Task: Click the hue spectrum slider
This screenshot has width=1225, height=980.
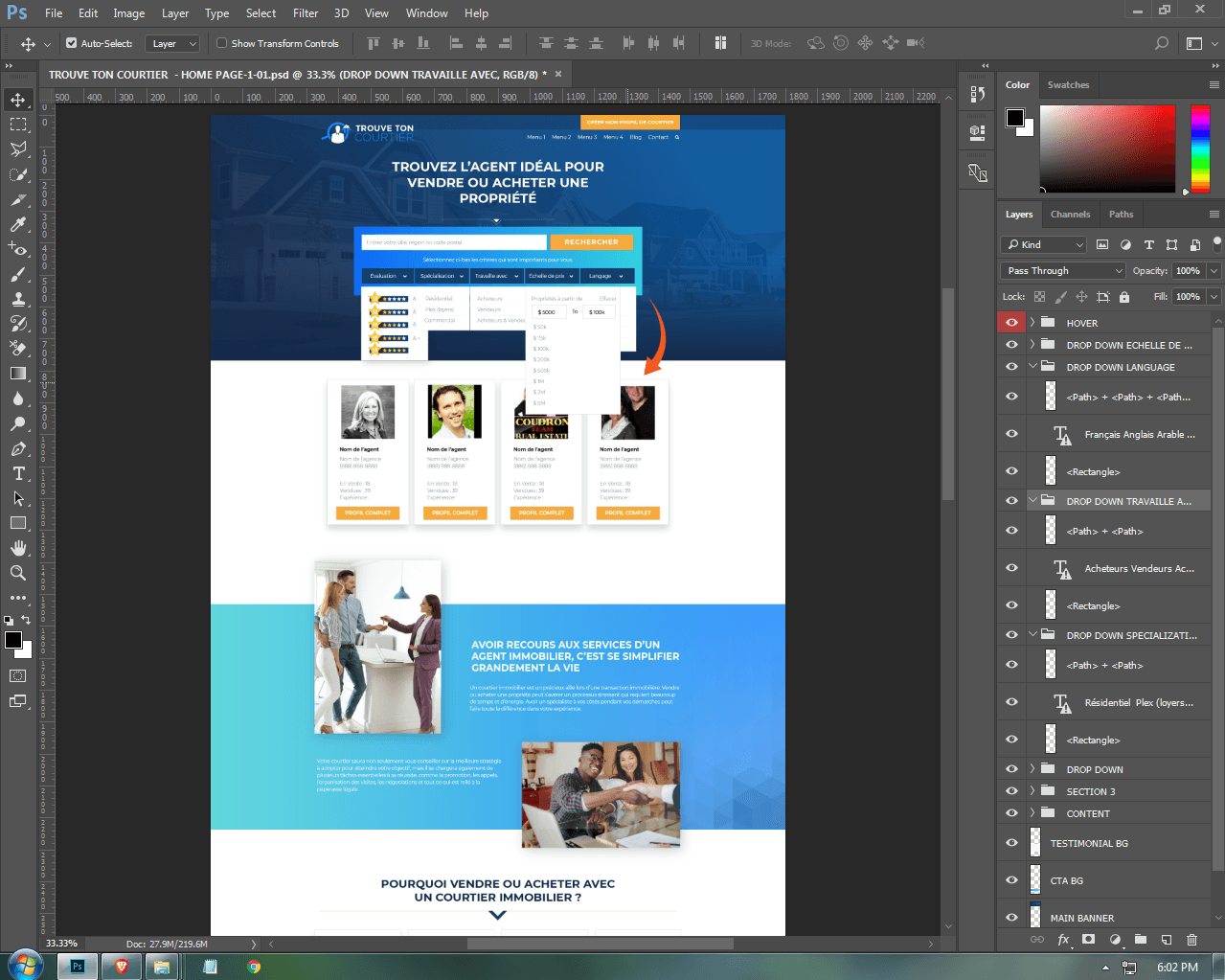Action: [x=1200, y=148]
